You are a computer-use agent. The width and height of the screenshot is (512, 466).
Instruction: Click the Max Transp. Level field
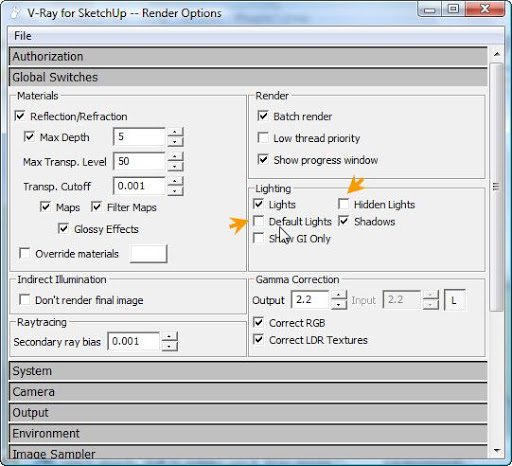[x=139, y=161]
